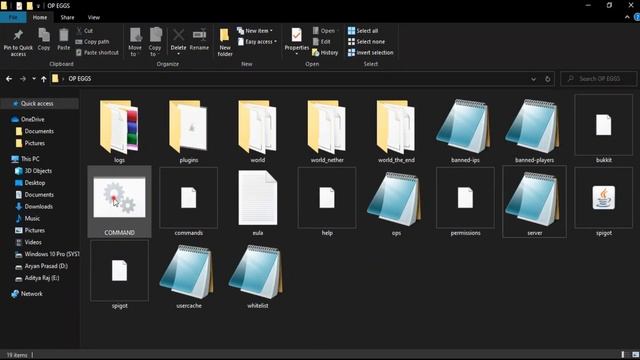Click Pin to Quick access

tap(18, 42)
